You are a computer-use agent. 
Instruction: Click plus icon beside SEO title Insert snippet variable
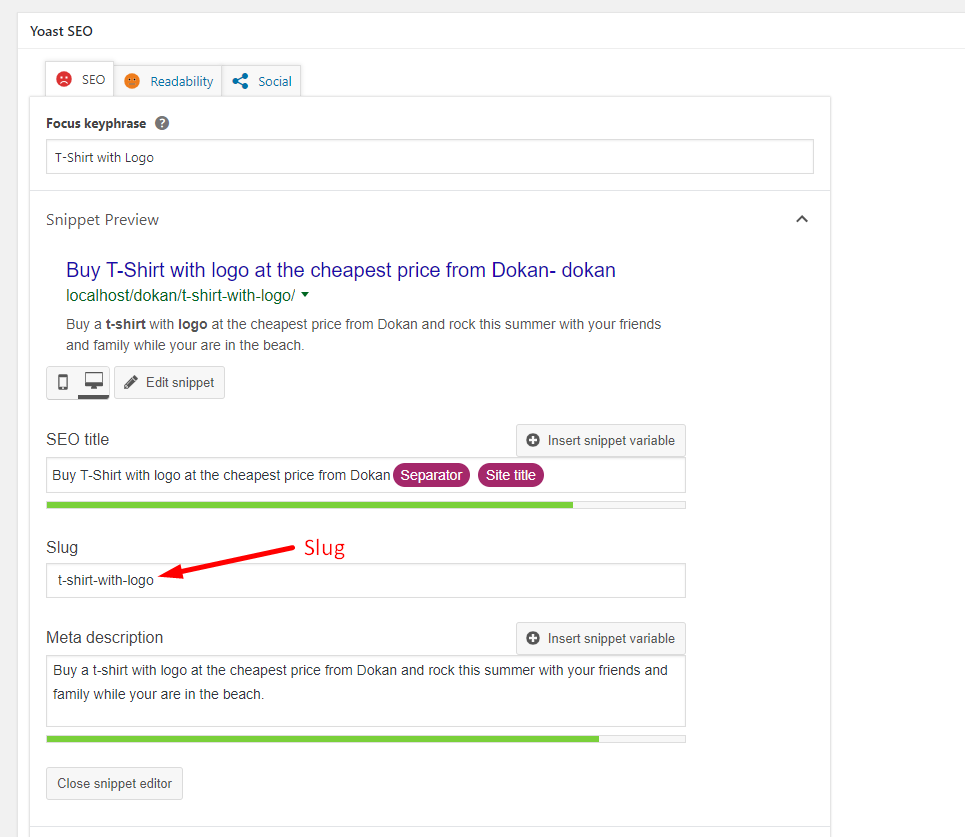(x=533, y=441)
